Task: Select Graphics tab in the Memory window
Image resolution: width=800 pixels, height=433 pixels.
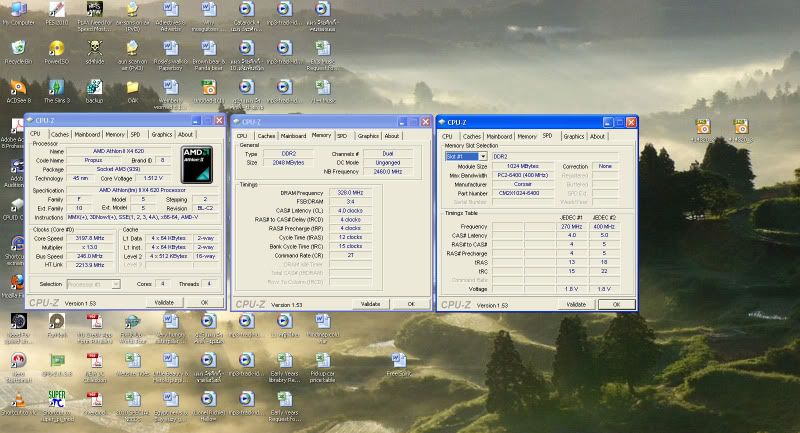Action: 368,136
